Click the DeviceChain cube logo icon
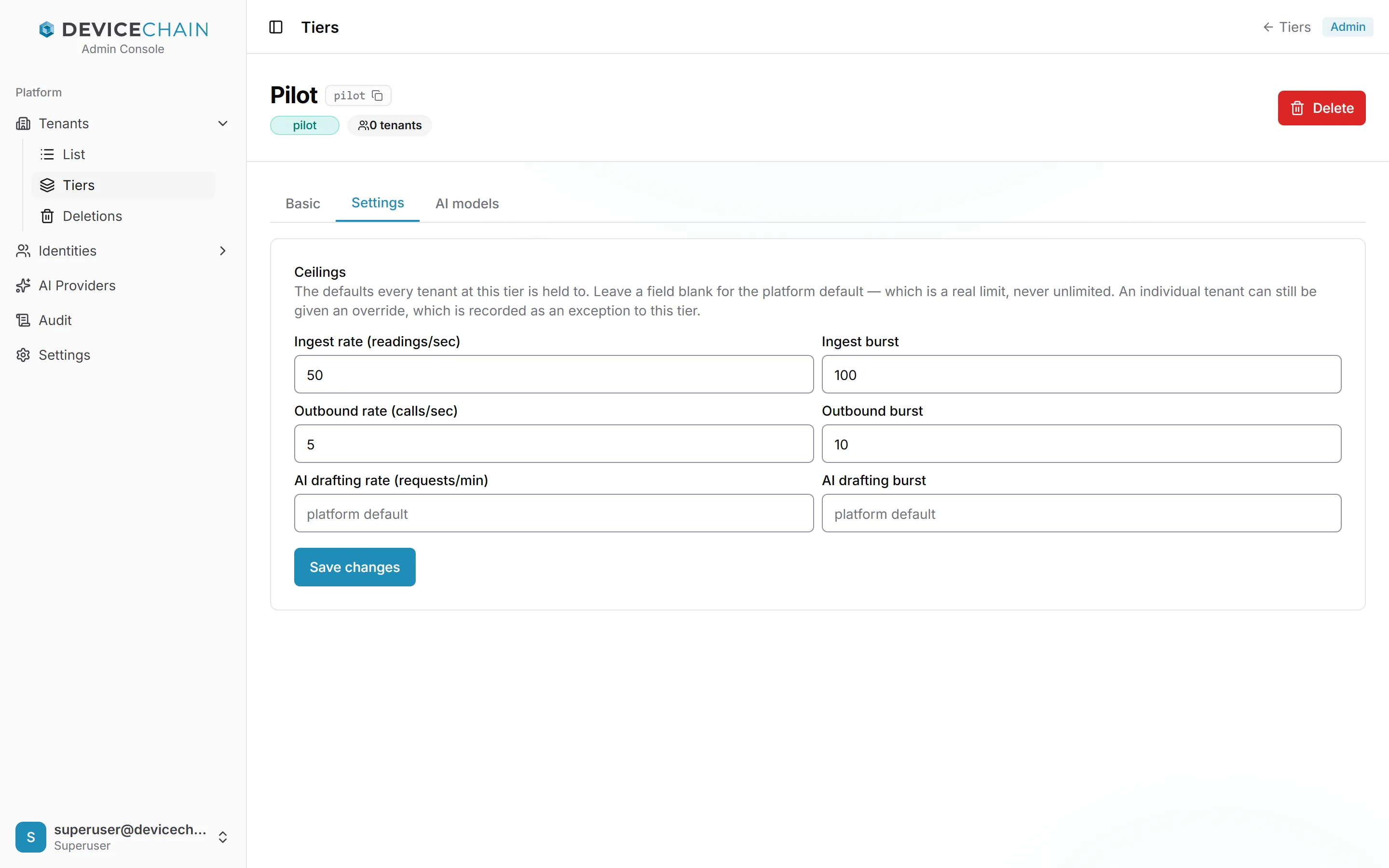The image size is (1389, 868). click(x=46, y=29)
